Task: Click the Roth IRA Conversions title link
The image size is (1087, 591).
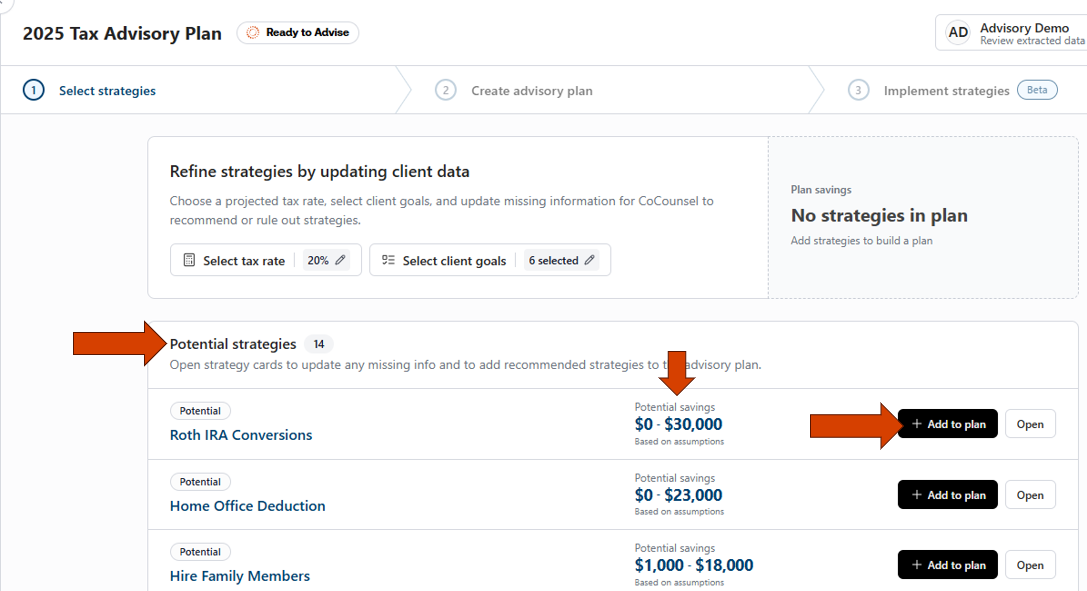Action: coord(241,435)
